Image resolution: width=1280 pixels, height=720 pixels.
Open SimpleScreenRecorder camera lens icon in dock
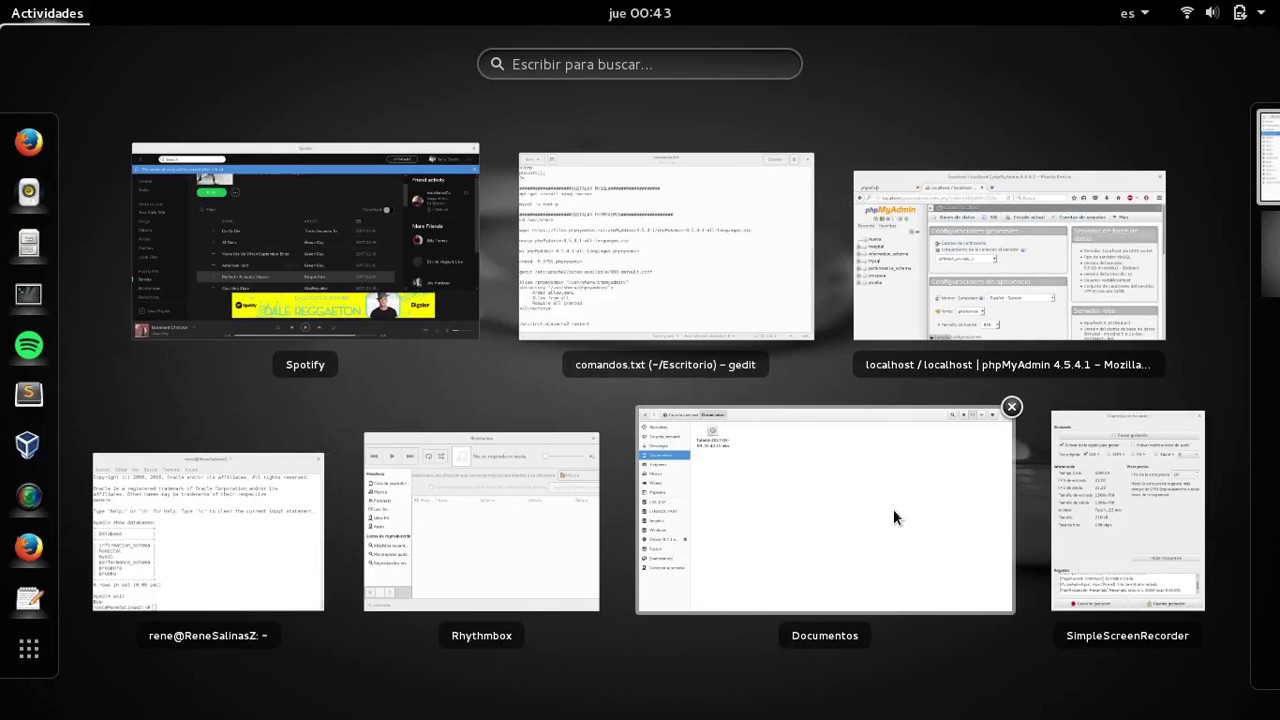(x=29, y=497)
